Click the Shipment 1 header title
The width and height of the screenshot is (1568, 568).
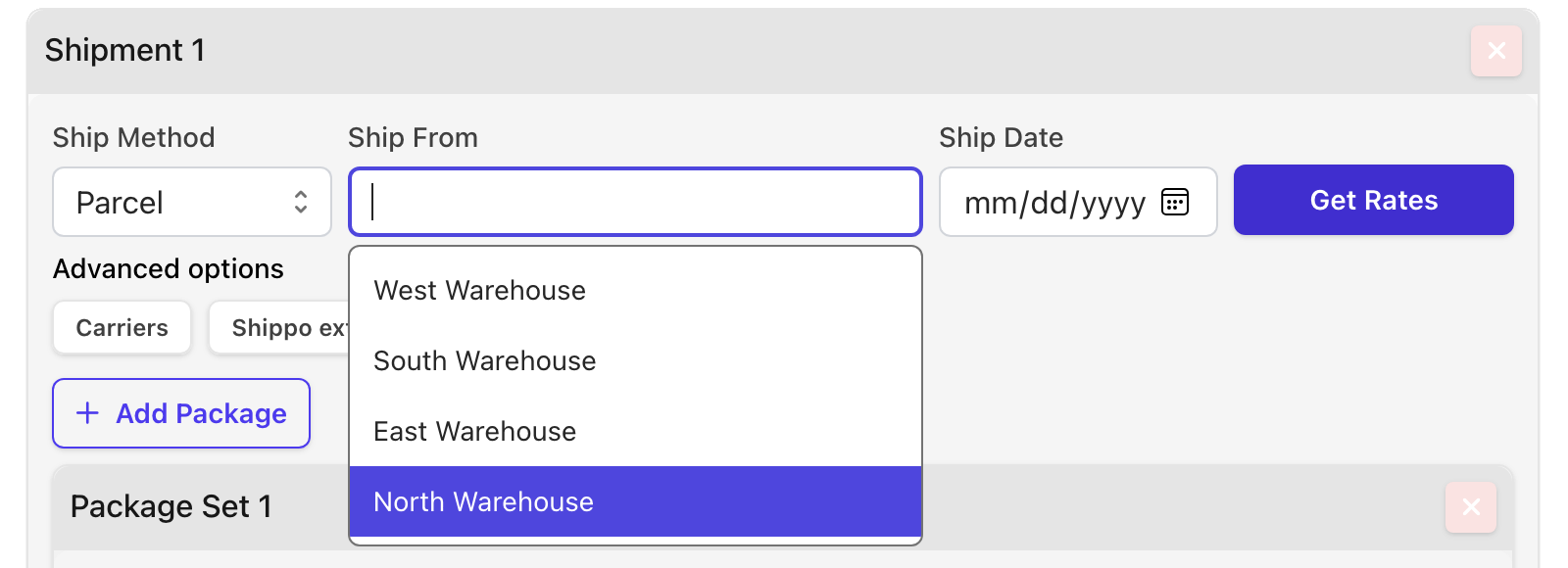tap(125, 50)
